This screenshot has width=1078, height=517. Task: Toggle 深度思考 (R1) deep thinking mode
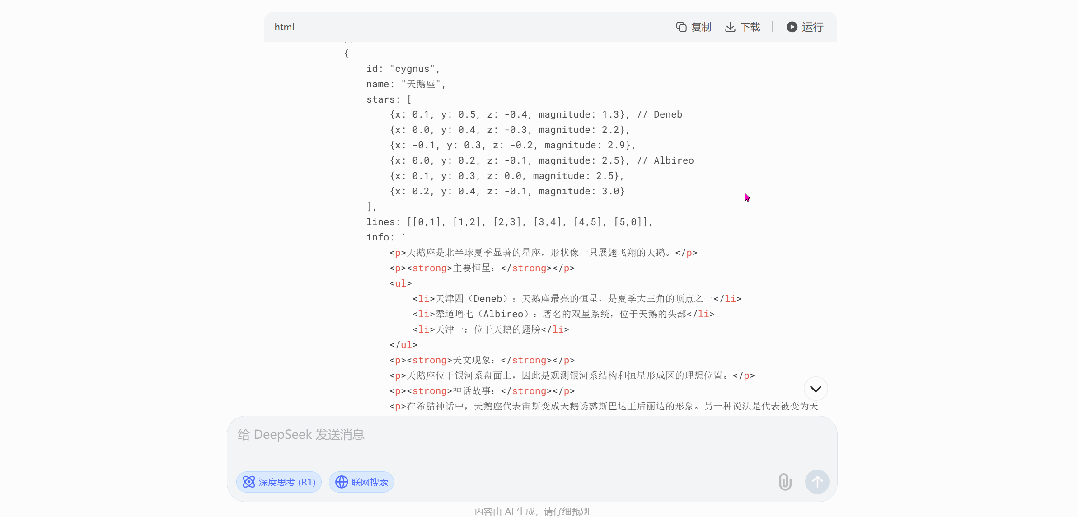click(x=278, y=482)
